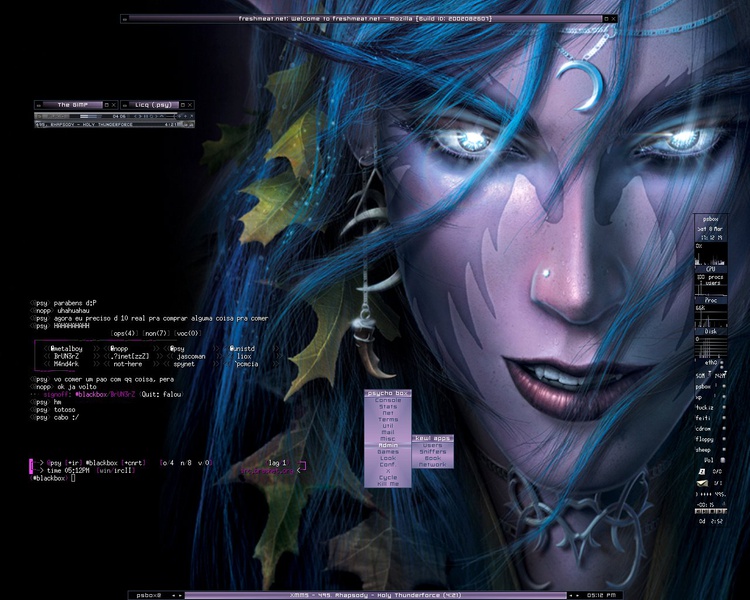750x600 pixels.
Task: Click nick @metalboy in IRC names list
Action: pyautogui.click(x=66, y=349)
